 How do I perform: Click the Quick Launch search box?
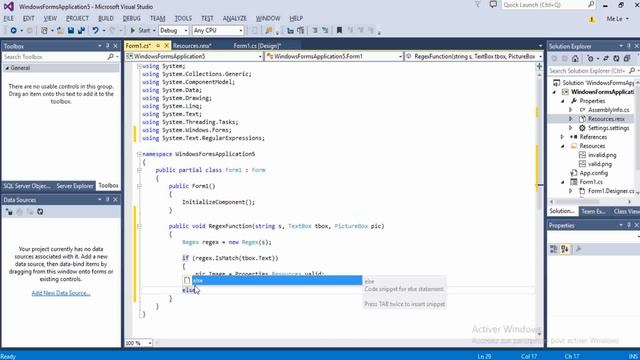pos(549,5)
